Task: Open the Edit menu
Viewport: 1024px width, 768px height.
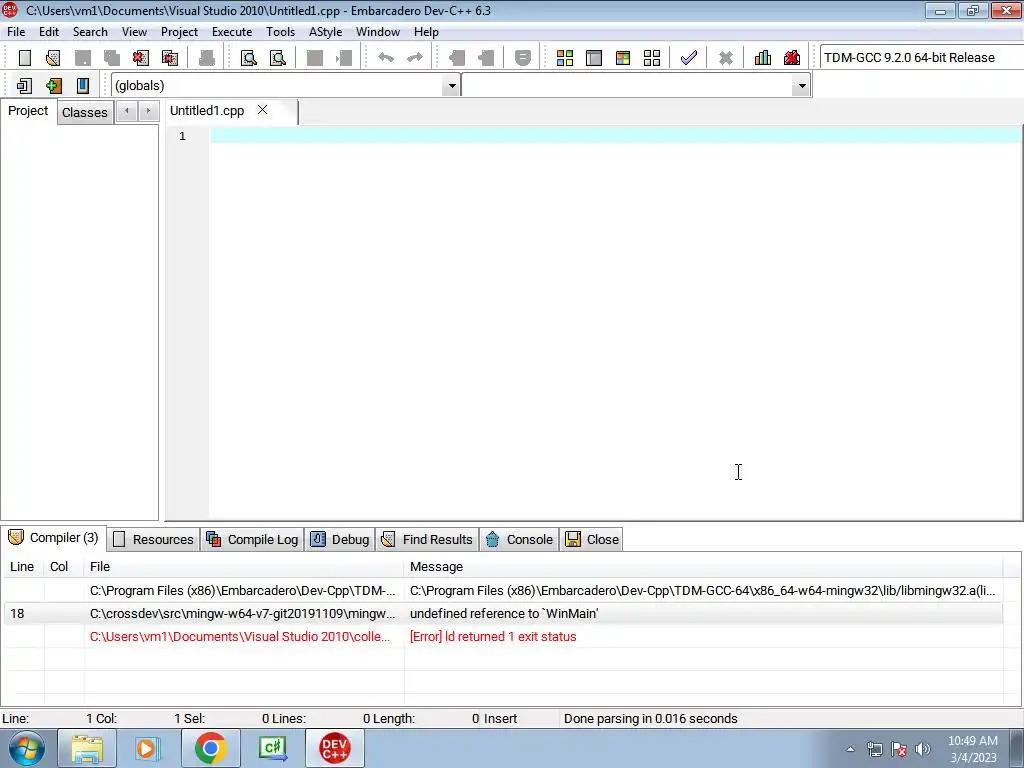Action: coord(49,31)
